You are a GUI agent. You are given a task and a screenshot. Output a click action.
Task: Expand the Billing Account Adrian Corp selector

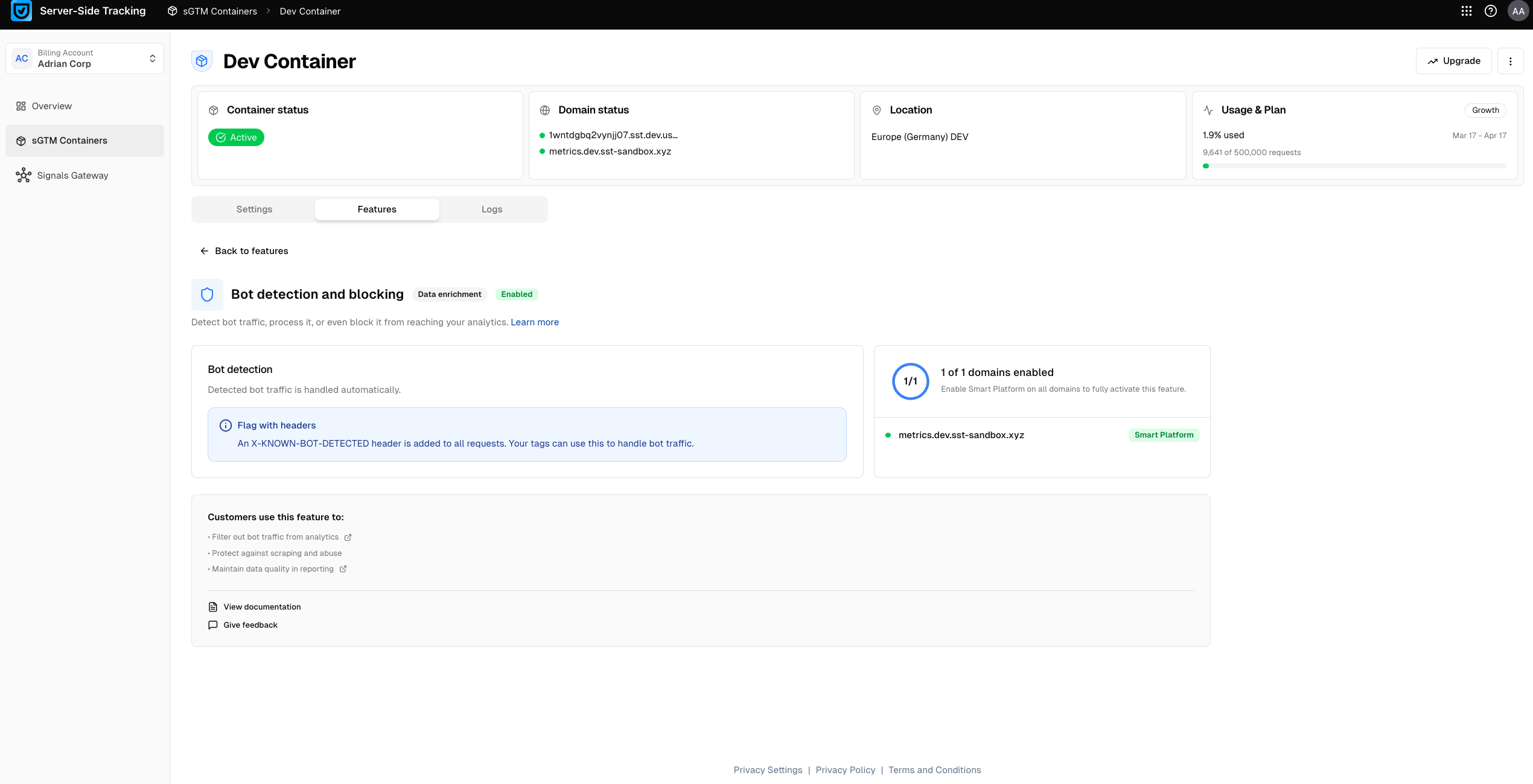tap(84, 59)
